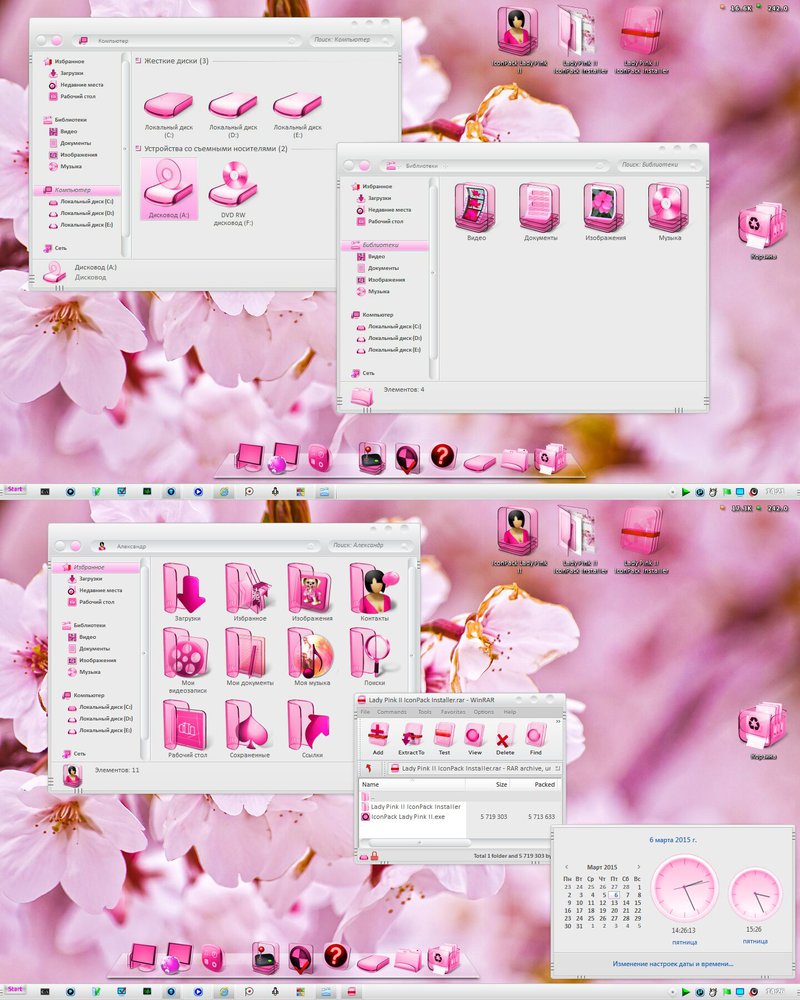Select the Дисковод (A:) drive icon
Image resolution: width=800 pixels, height=1000 pixels.
168,185
